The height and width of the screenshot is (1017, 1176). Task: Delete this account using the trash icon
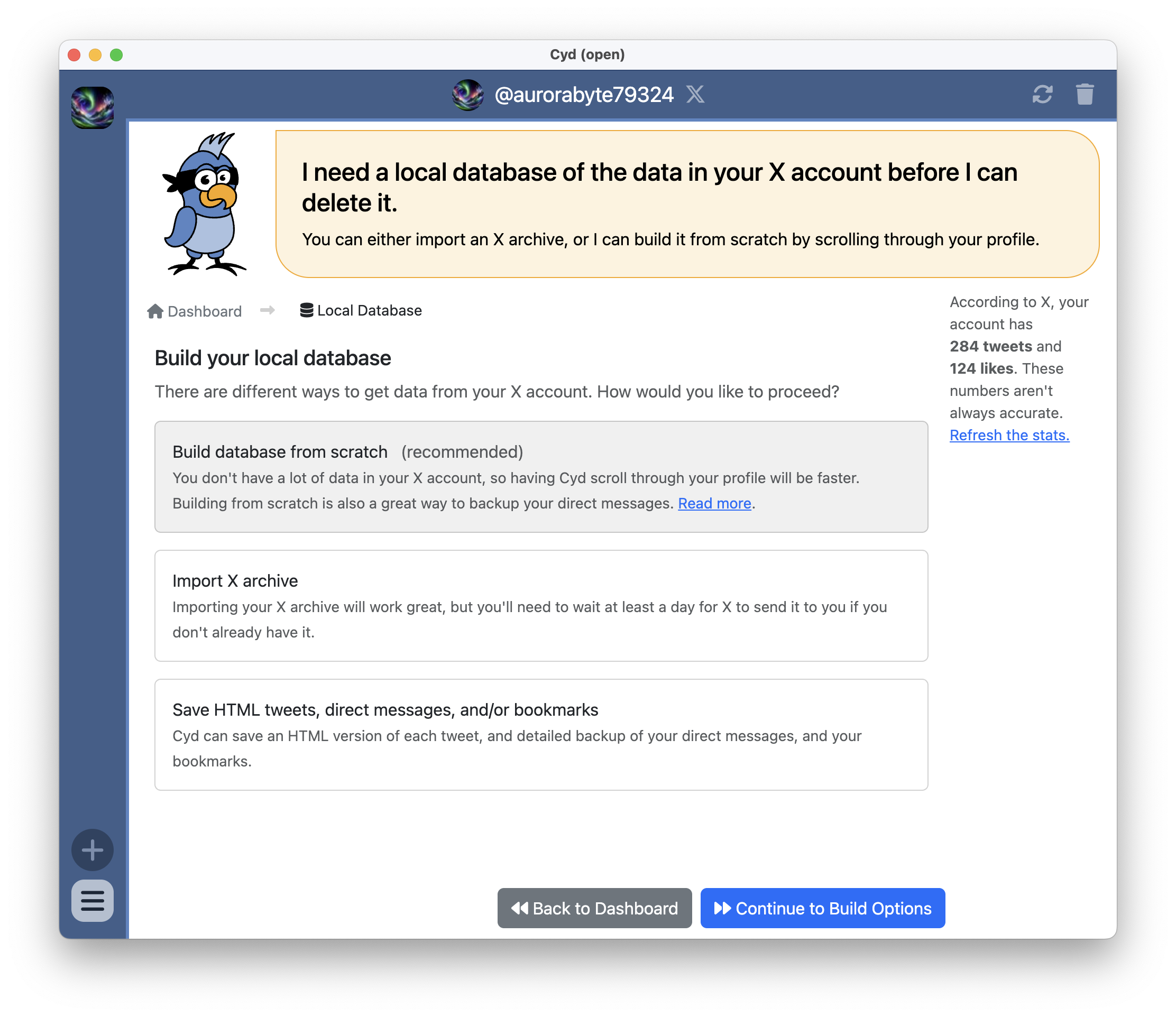1086,95
